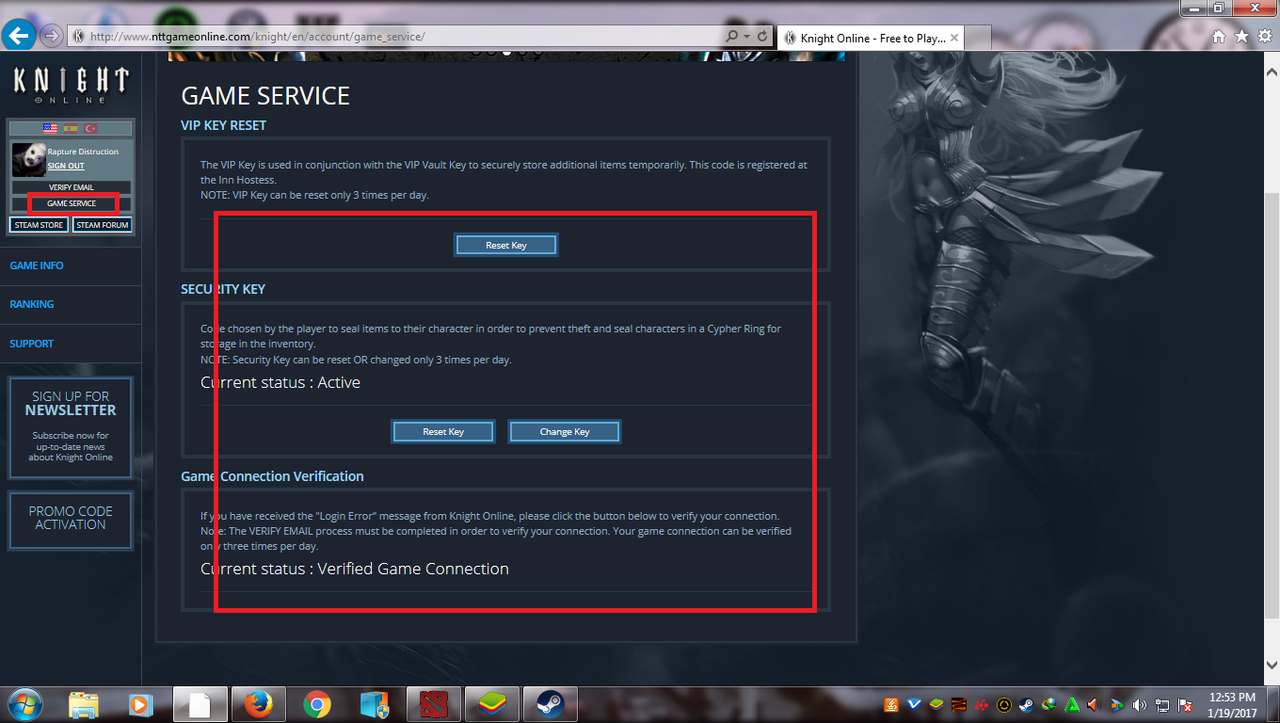Refresh the page with reload icon

click(763, 36)
